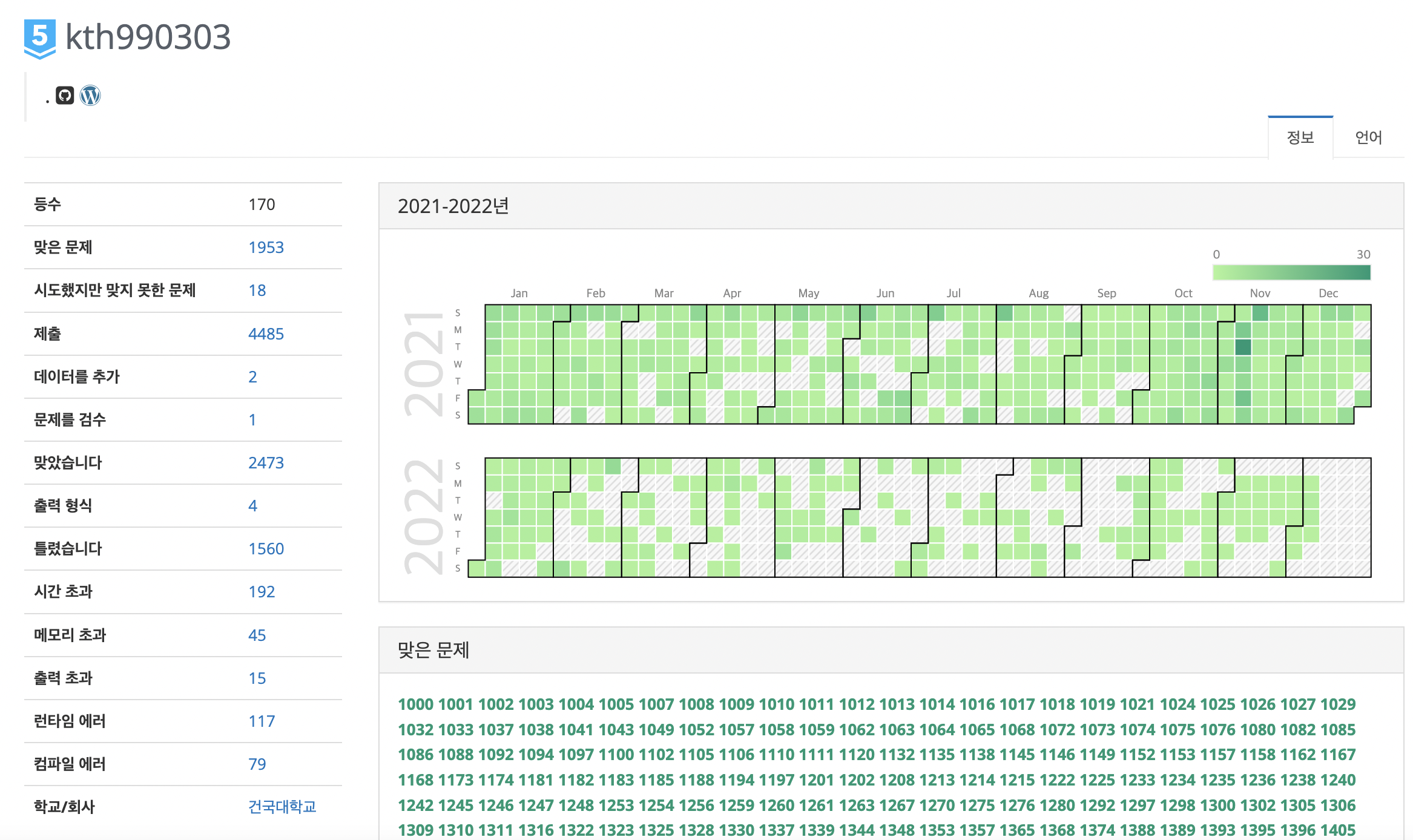Image resolution: width=1413 pixels, height=840 pixels.
Task: Click the blue tier 5 badge
Action: [x=40, y=38]
